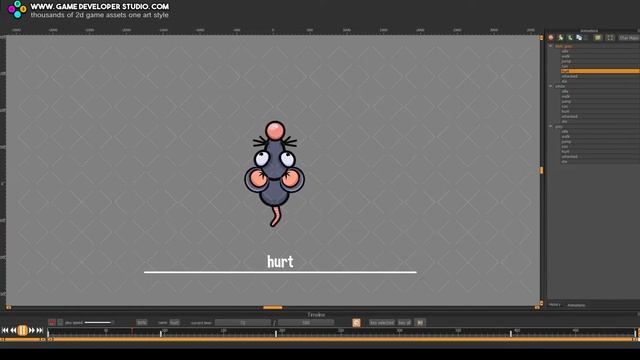Viewport: 640px width, 360px height.
Task: Select die under the dark grey entity
Action: (600, 81)
